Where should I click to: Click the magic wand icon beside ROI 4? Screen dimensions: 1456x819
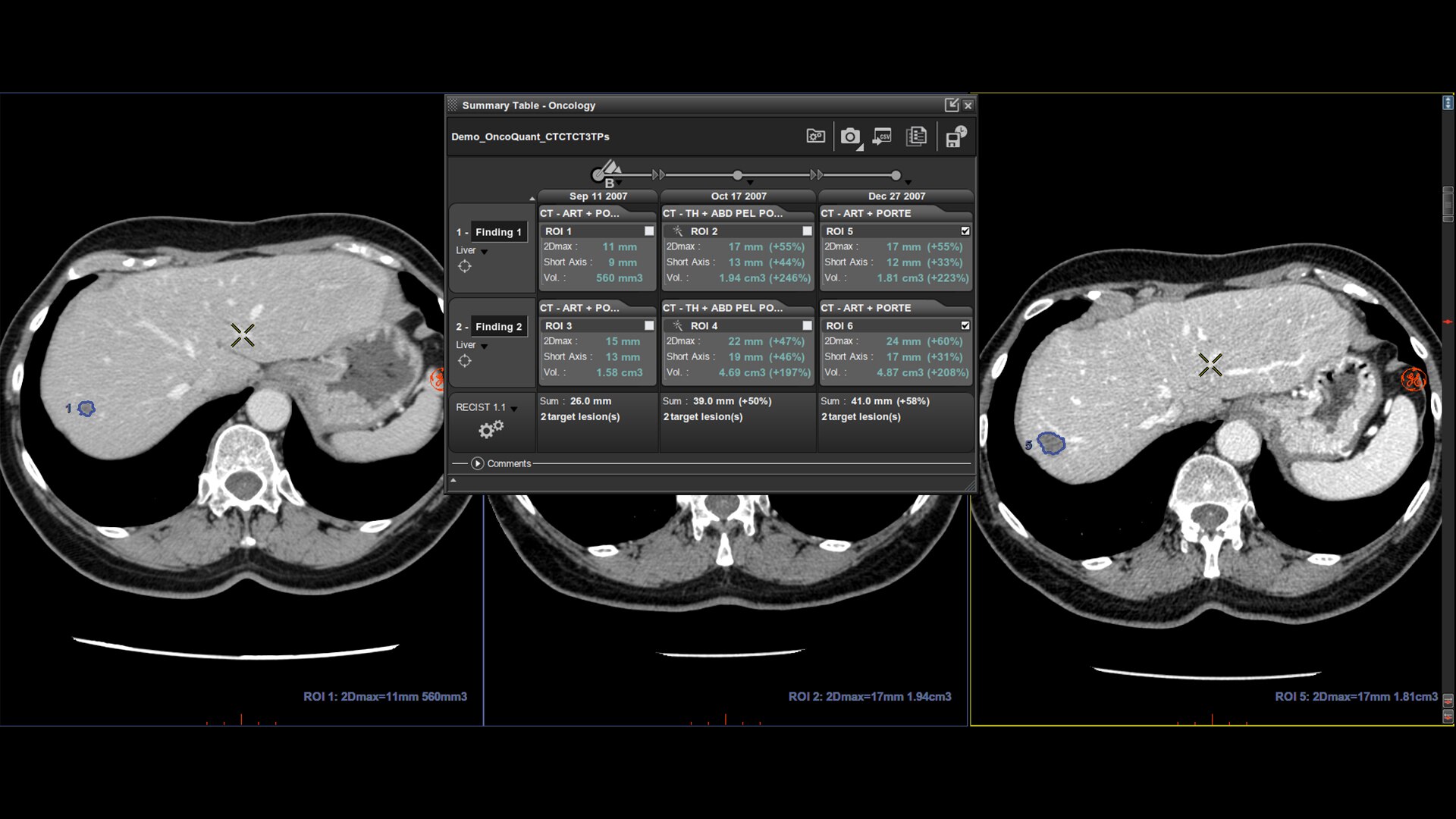coord(678,326)
